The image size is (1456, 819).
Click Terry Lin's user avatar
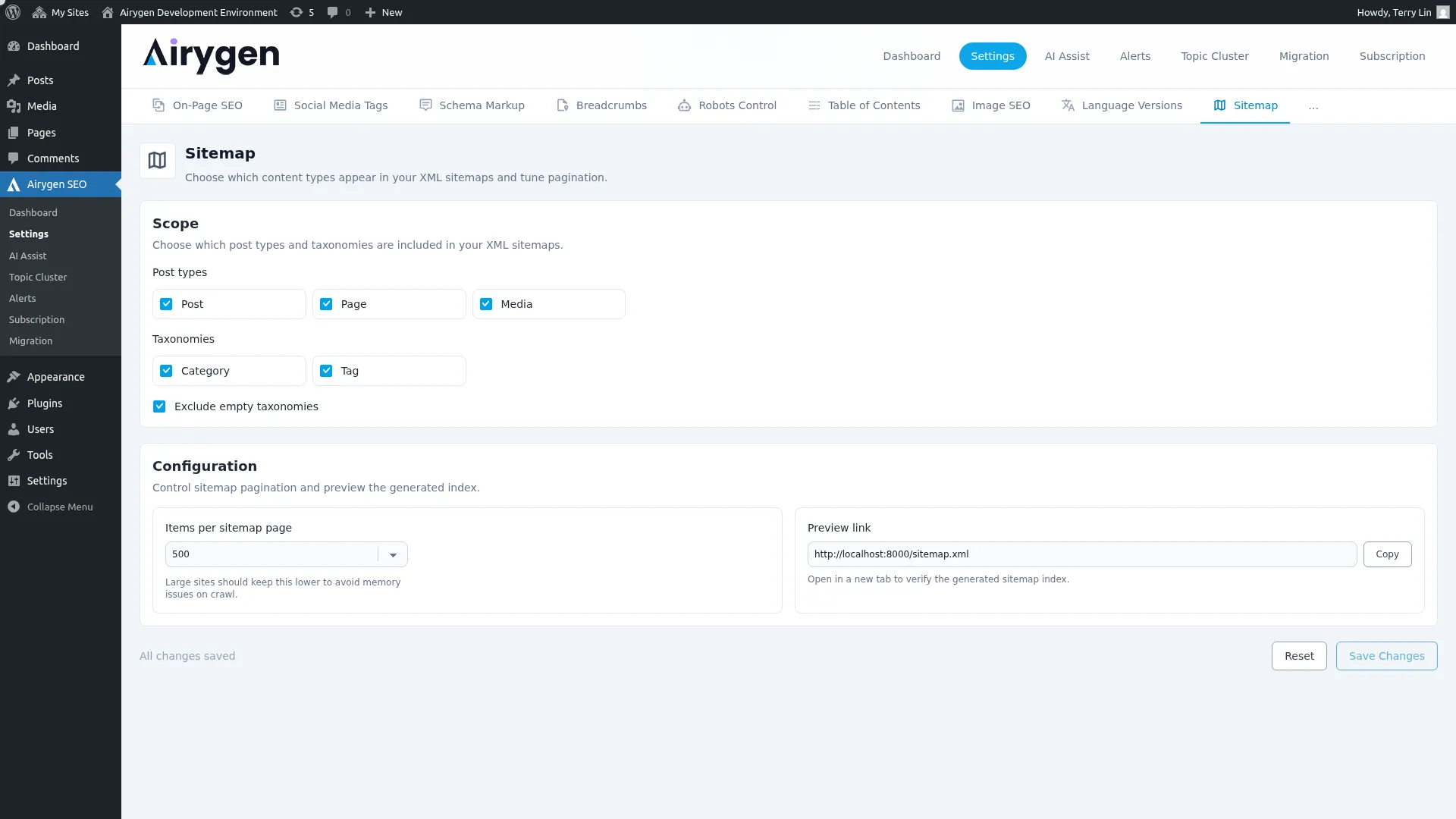1442,12
